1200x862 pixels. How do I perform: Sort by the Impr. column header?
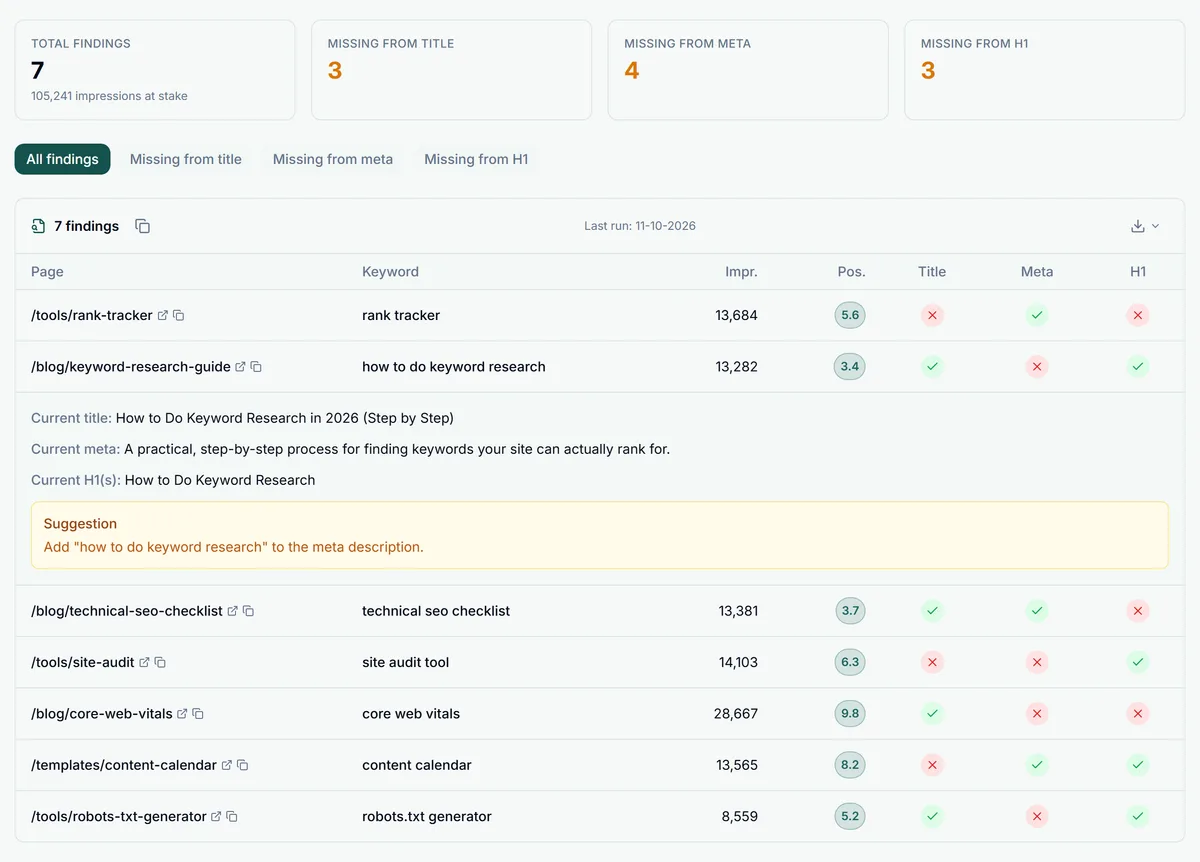tap(741, 271)
